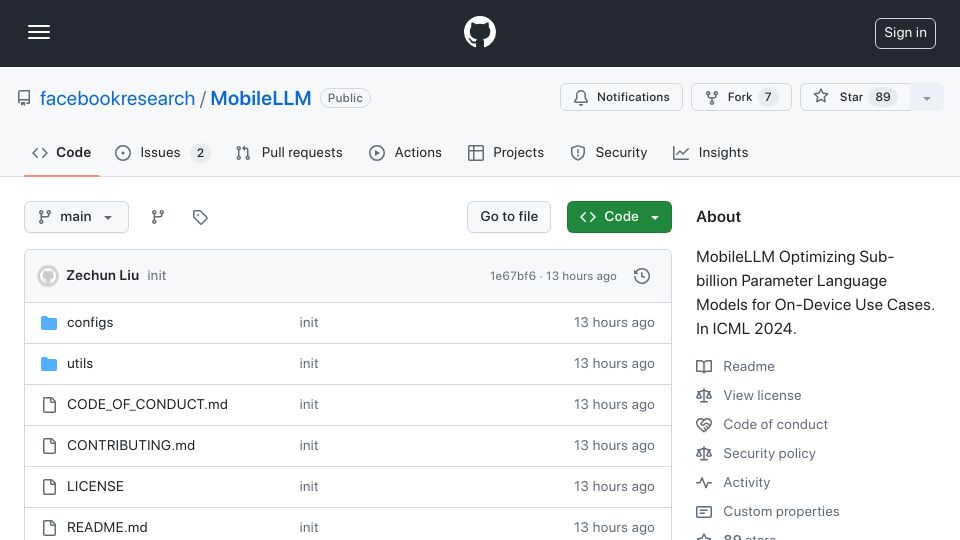Open the init commit for utils row
The height and width of the screenshot is (540, 960).
[309, 364]
